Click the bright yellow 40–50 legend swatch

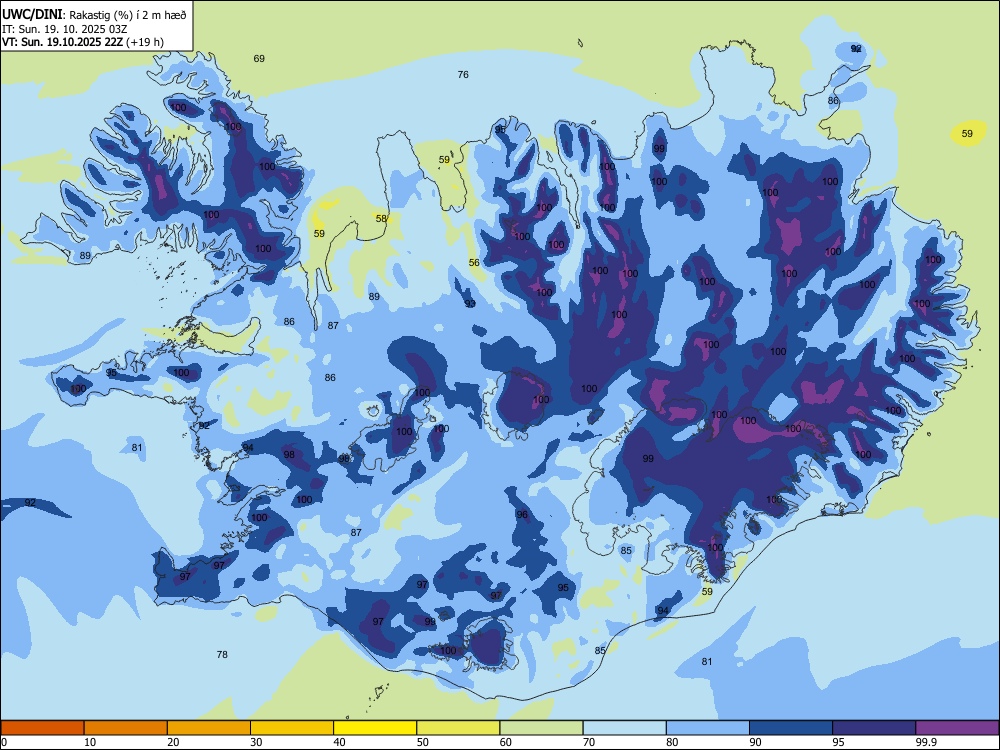pos(375,728)
